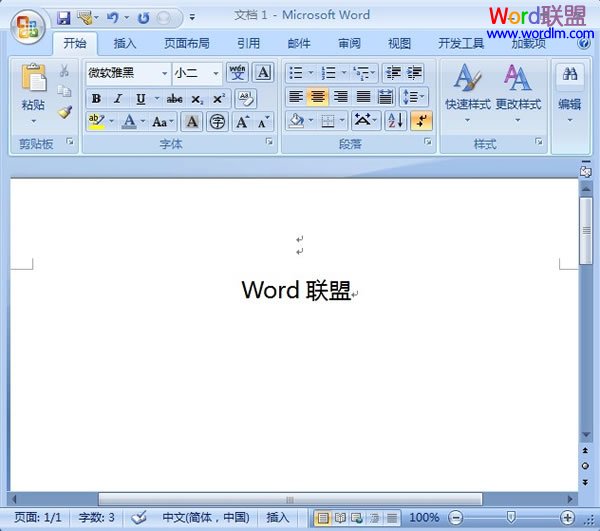Click the 100% zoom level

coord(424,518)
